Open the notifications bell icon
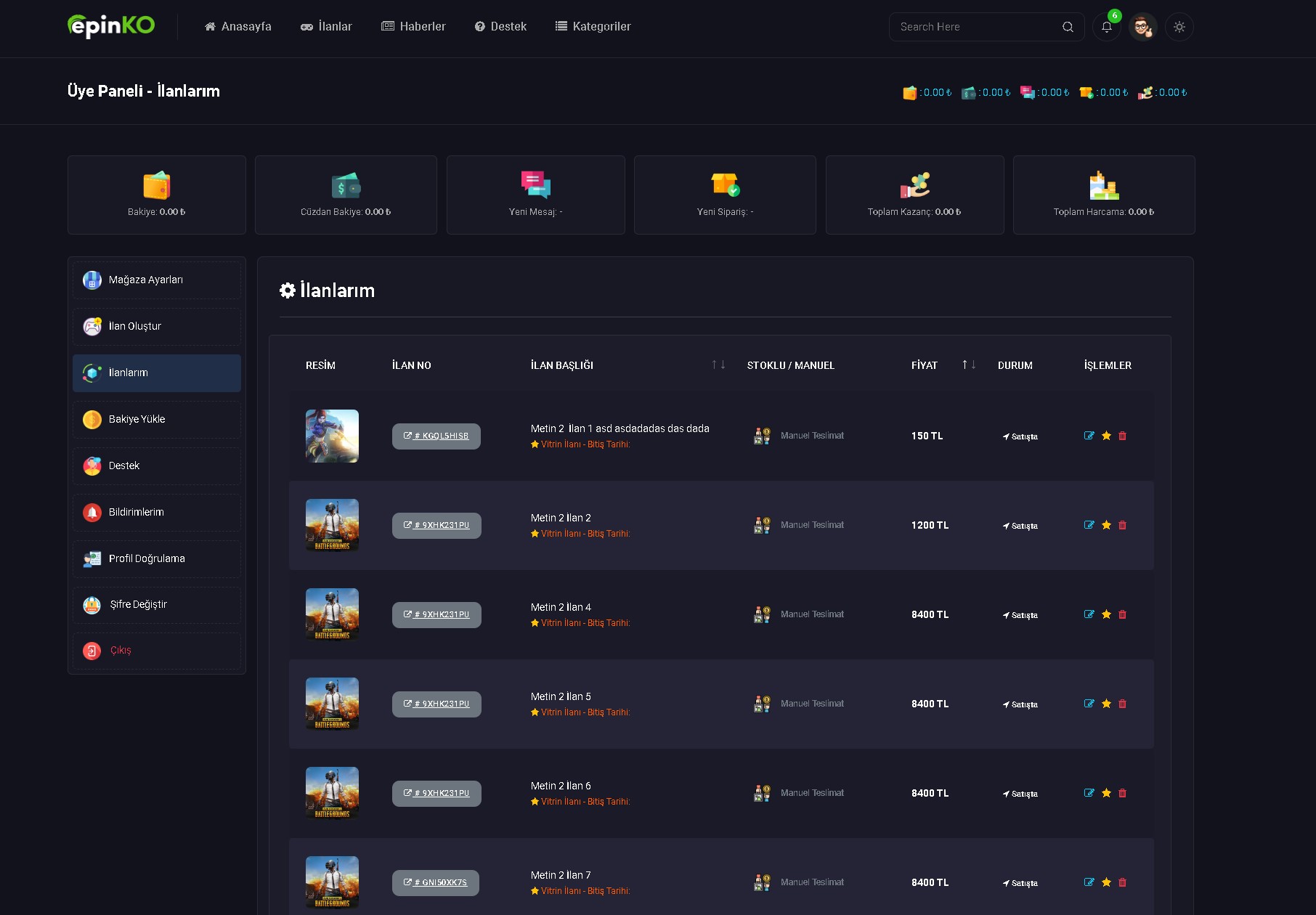This screenshot has height=915, width=1316. 1106,27
